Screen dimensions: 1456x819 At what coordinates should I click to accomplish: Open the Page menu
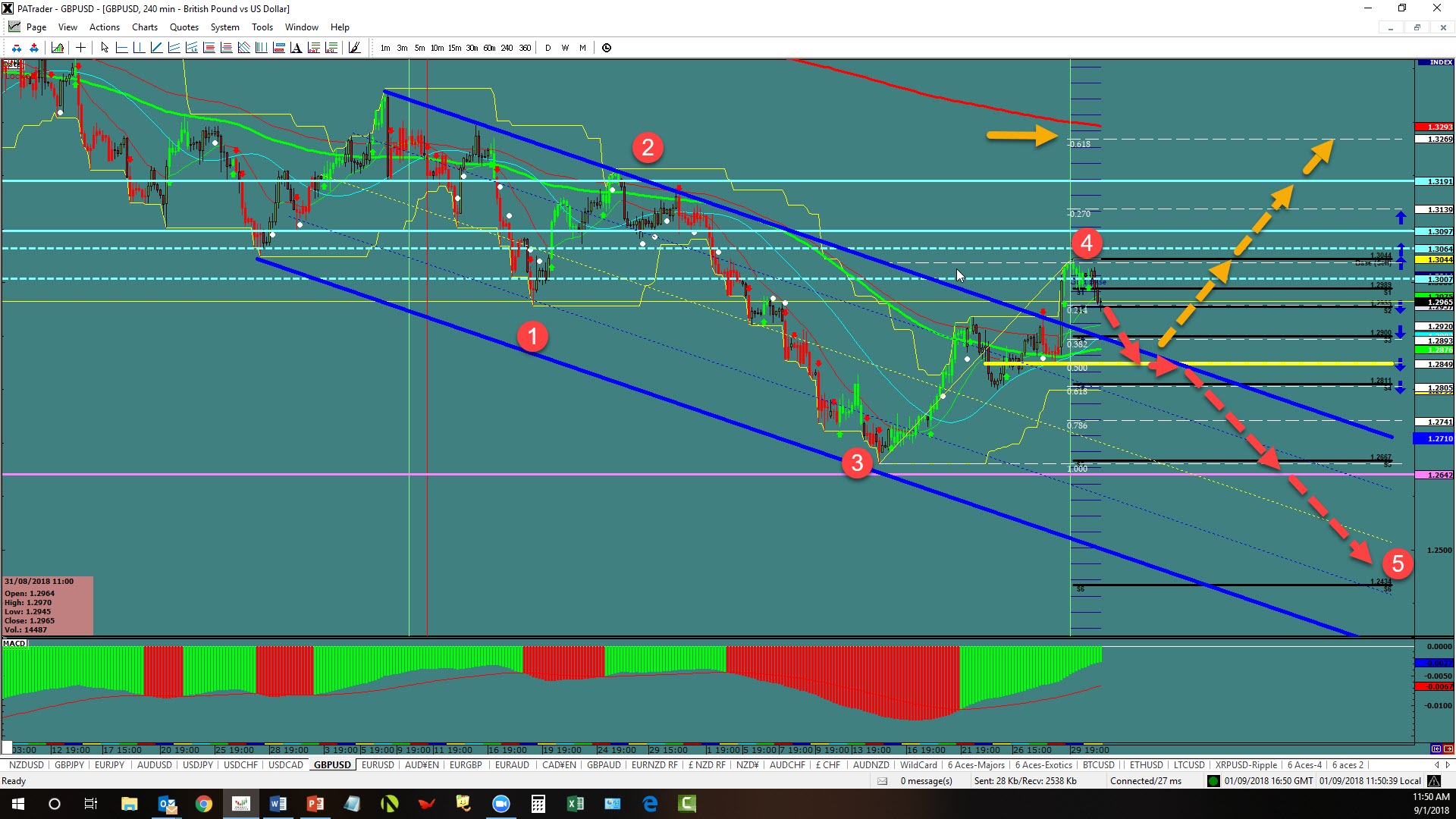pos(36,27)
